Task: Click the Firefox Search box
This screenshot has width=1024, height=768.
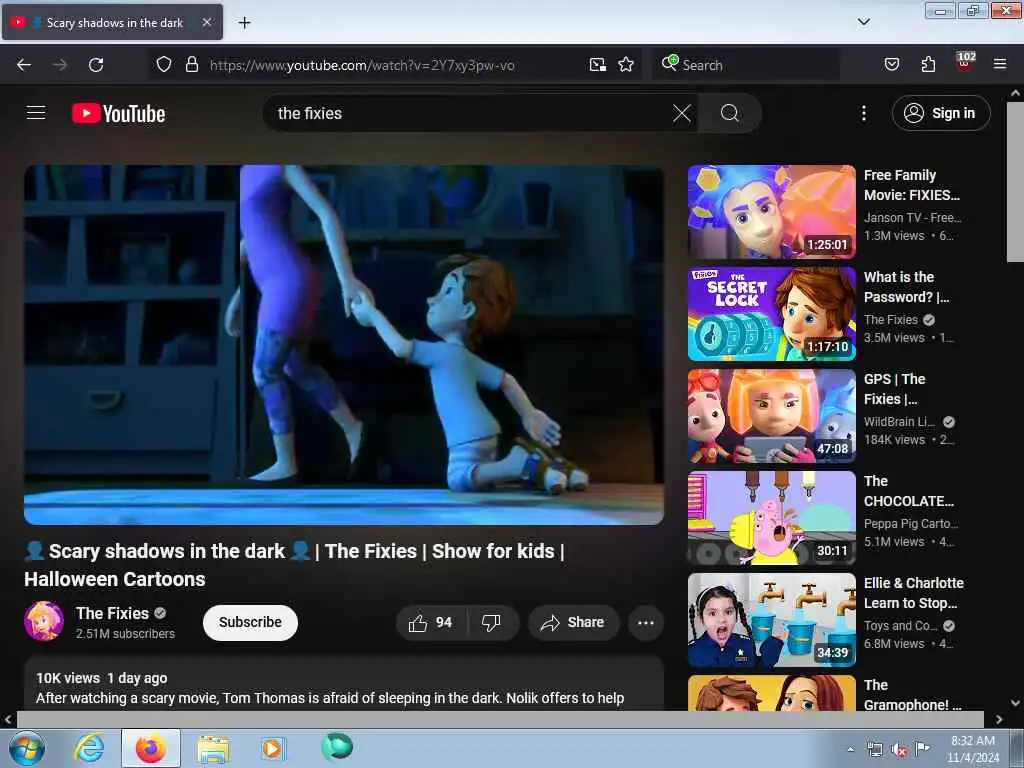Action: pos(746,65)
